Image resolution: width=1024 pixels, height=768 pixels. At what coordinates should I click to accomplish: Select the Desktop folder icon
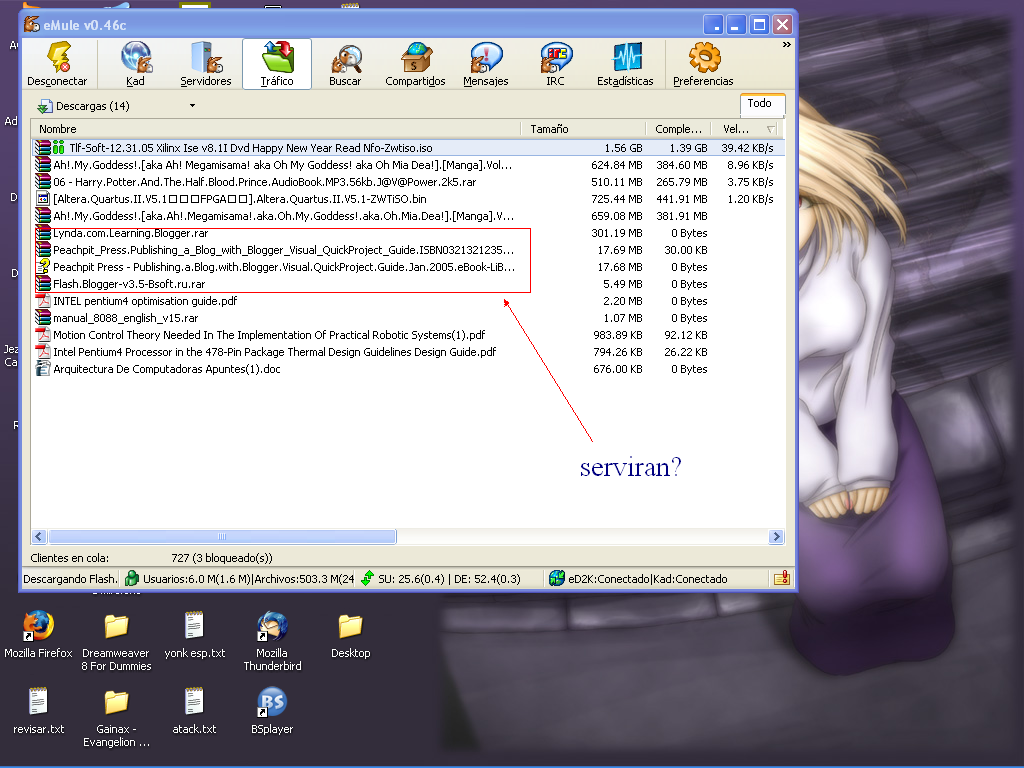(x=351, y=636)
